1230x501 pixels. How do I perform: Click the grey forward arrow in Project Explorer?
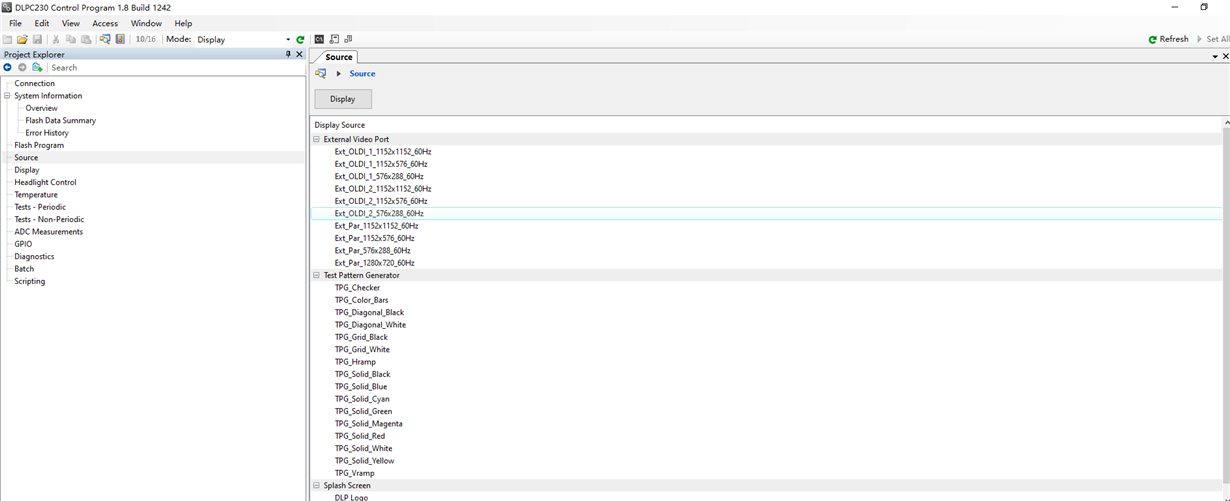tap(22, 67)
